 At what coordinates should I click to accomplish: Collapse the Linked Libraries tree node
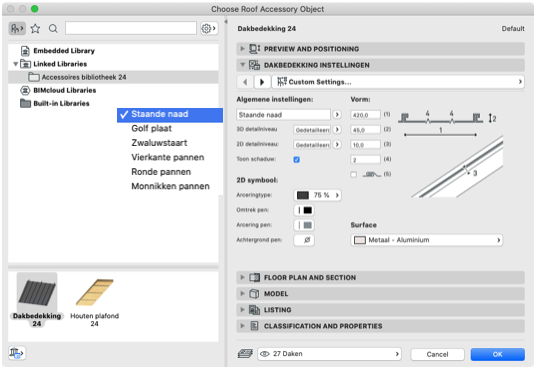(15, 64)
